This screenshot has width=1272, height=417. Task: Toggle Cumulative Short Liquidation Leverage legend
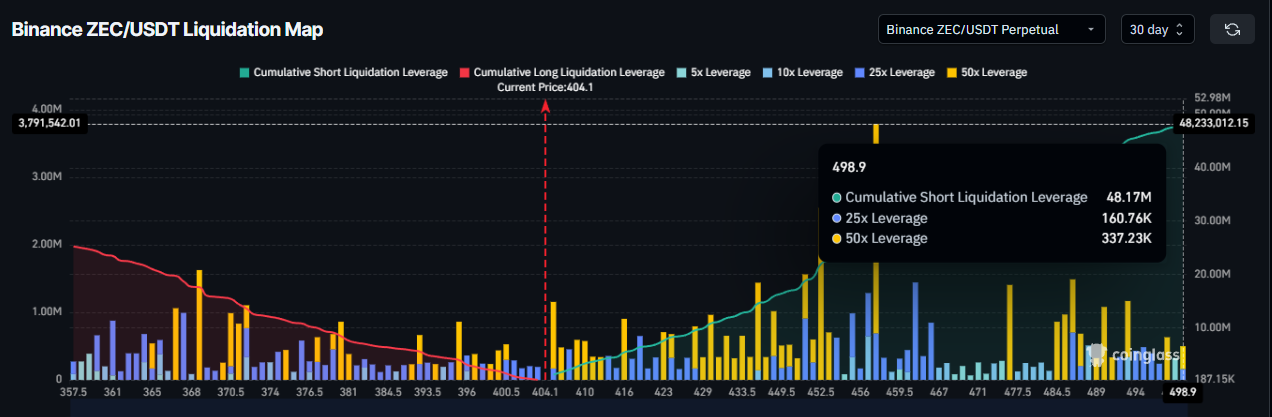[342, 72]
